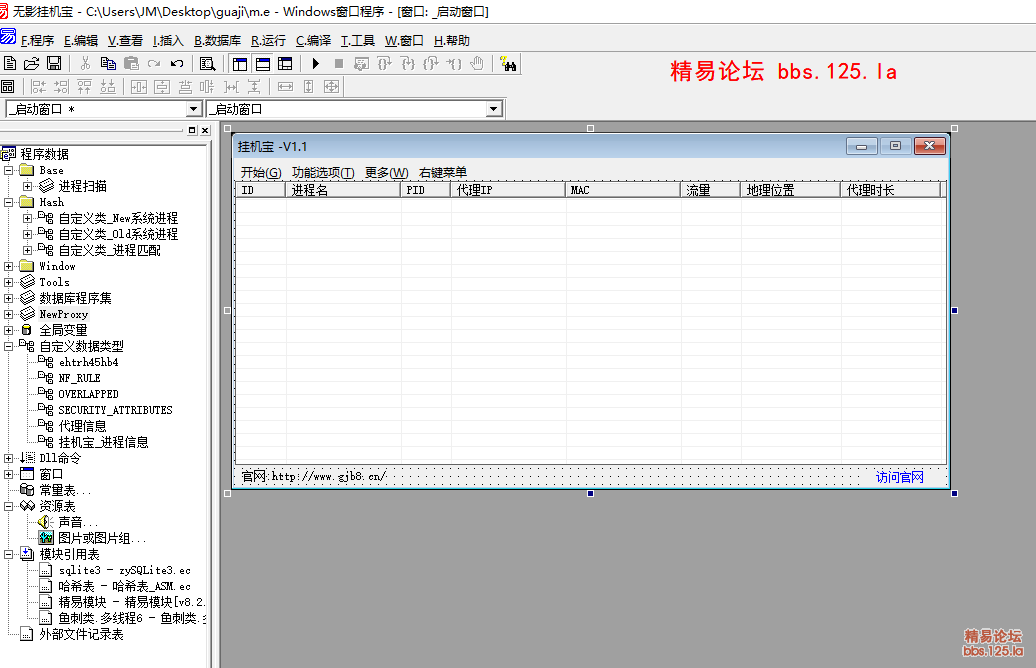Click the make same height icon
Image resolution: width=1036 pixels, height=668 pixels.
click(x=308, y=87)
